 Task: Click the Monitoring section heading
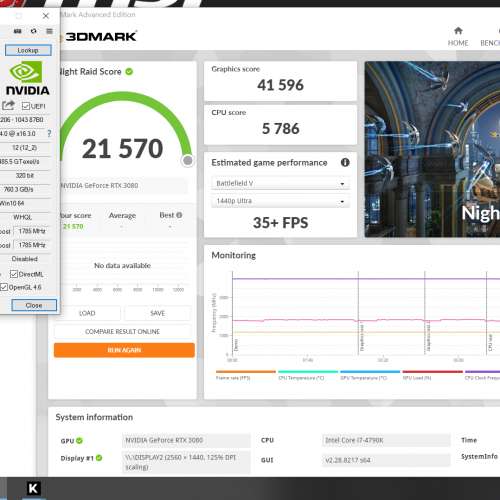point(234,255)
